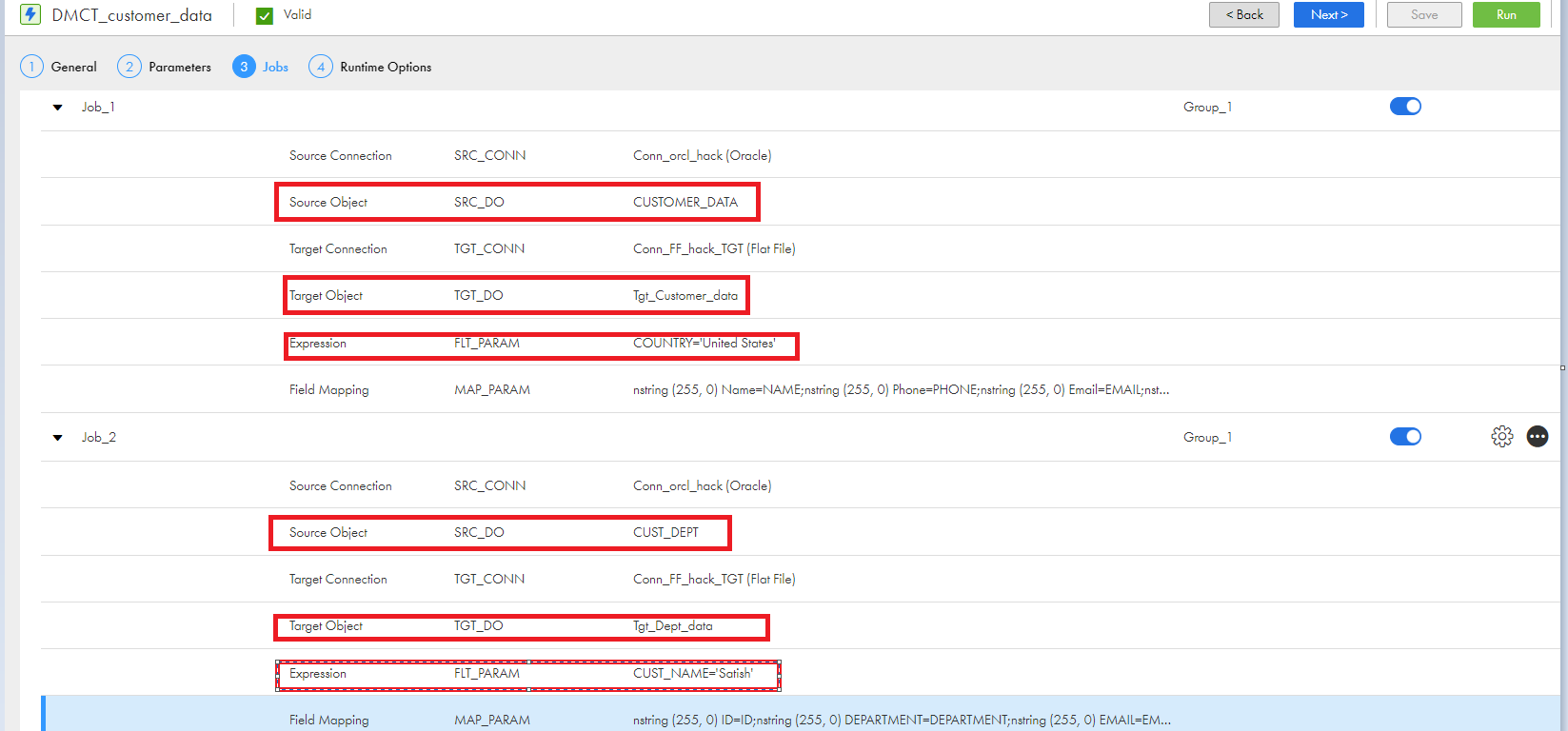Disable the Job_1 toggle switch
1568x731 pixels.
tap(1405, 107)
